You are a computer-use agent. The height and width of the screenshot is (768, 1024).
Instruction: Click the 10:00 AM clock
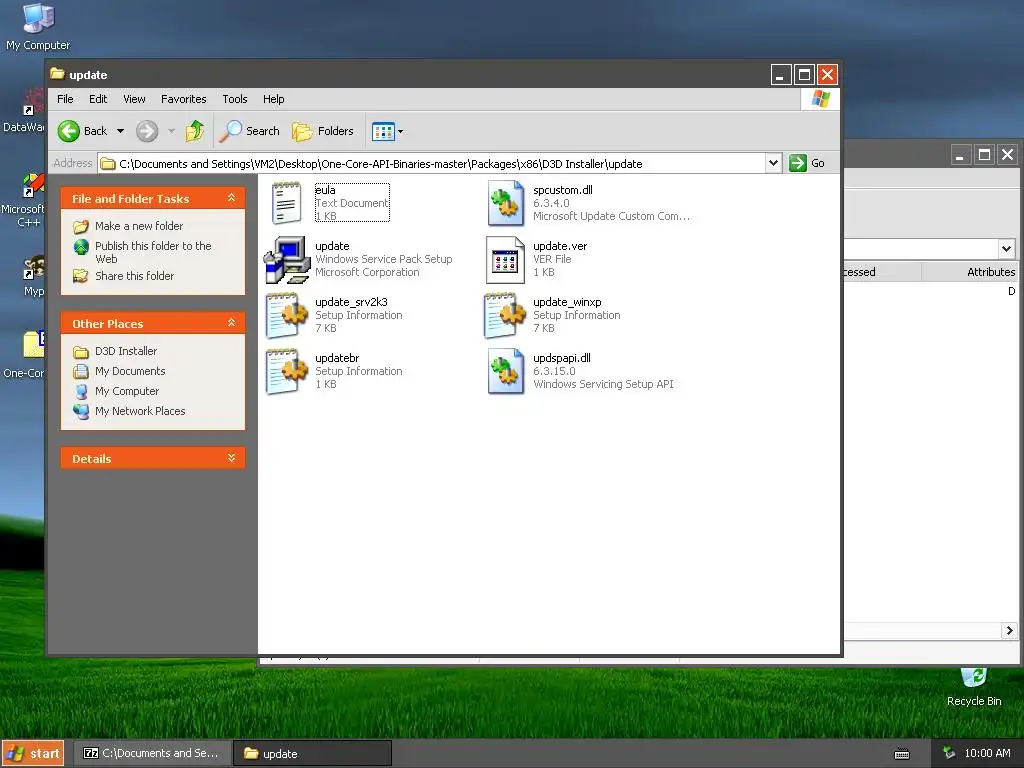coord(987,753)
